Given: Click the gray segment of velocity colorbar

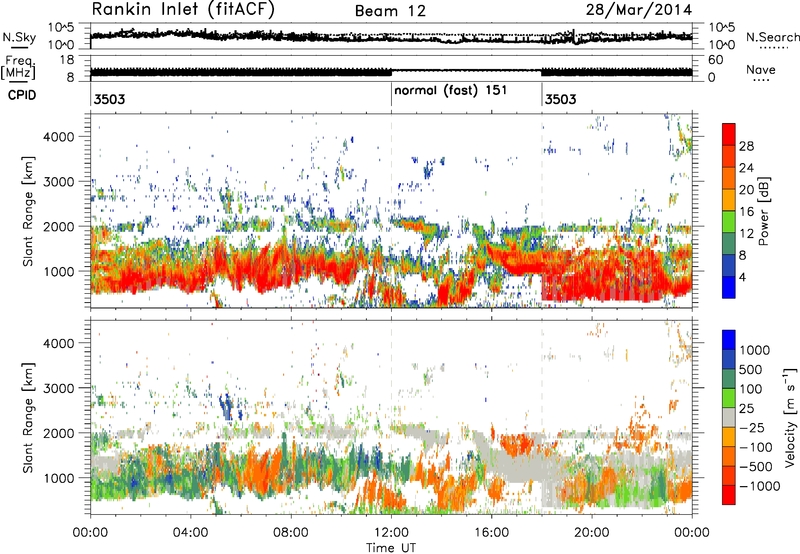Looking at the screenshot, I should pos(729,417).
